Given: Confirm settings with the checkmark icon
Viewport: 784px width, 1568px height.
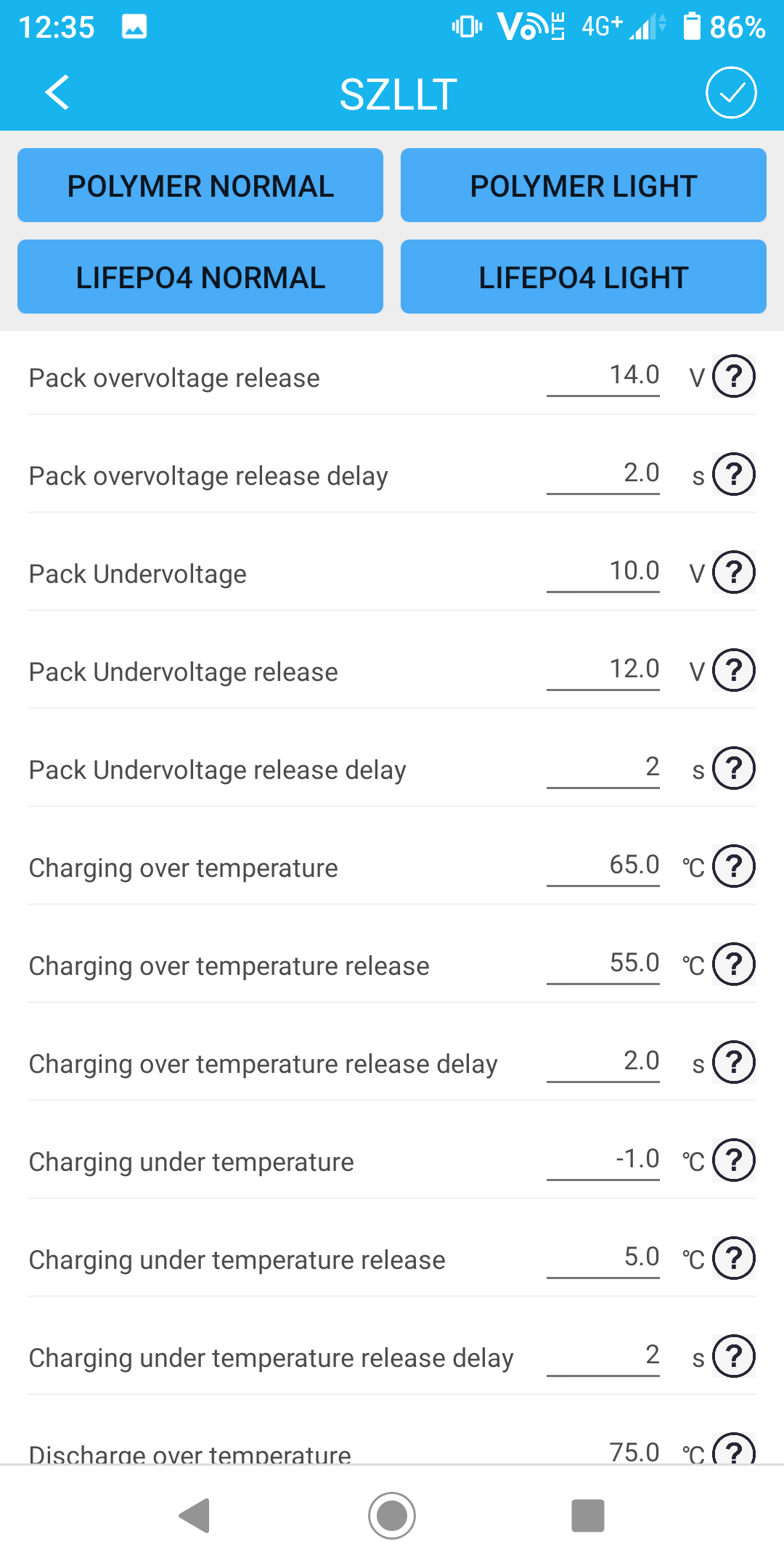Looking at the screenshot, I should [x=731, y=93].
